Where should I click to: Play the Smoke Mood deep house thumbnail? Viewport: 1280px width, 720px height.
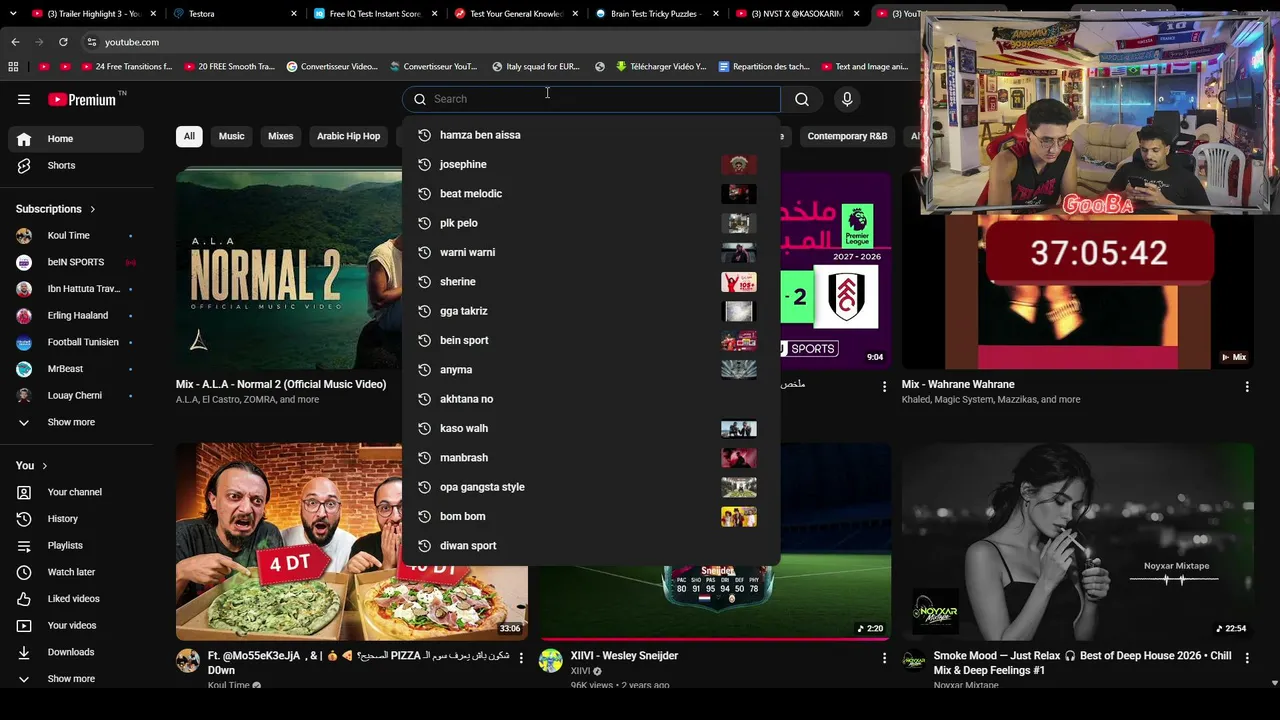point(1078,541)
